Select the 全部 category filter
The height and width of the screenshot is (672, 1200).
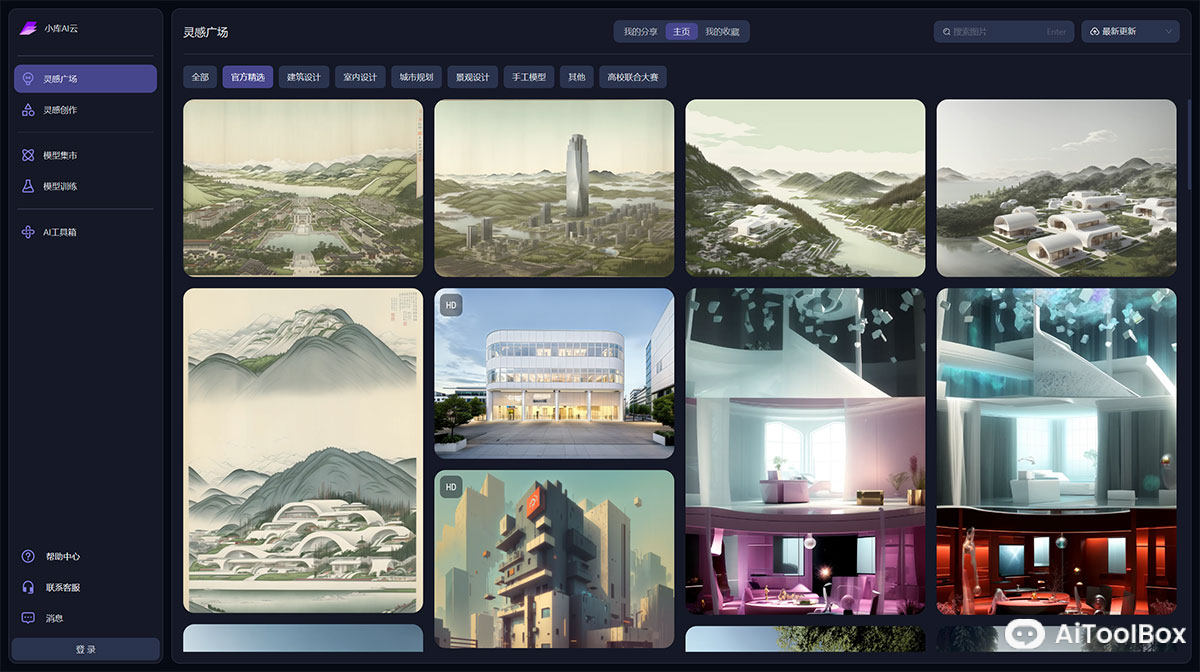coord(200,77)
